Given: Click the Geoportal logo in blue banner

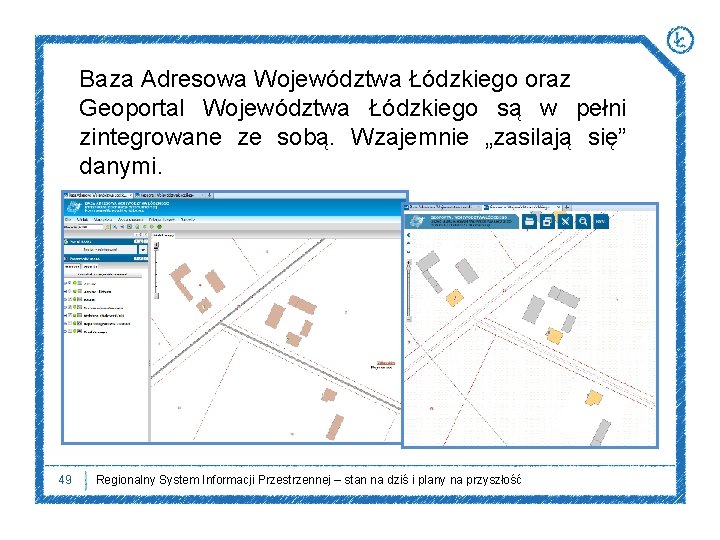Looking at the screenshot, I should click(416, 221).
